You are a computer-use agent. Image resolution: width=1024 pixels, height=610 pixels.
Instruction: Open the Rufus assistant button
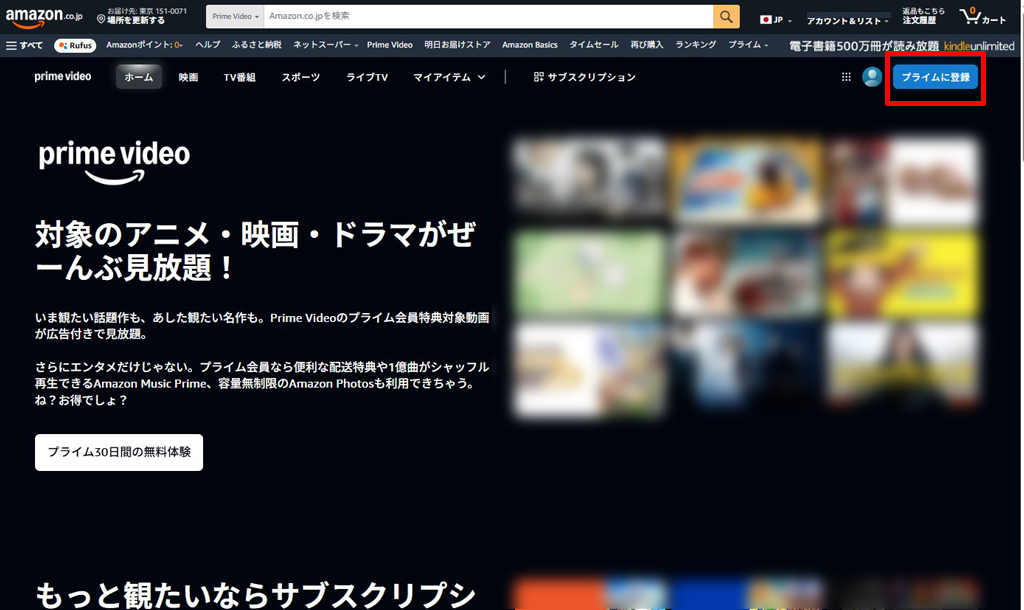pyautogui.click(x=75, y=45)
